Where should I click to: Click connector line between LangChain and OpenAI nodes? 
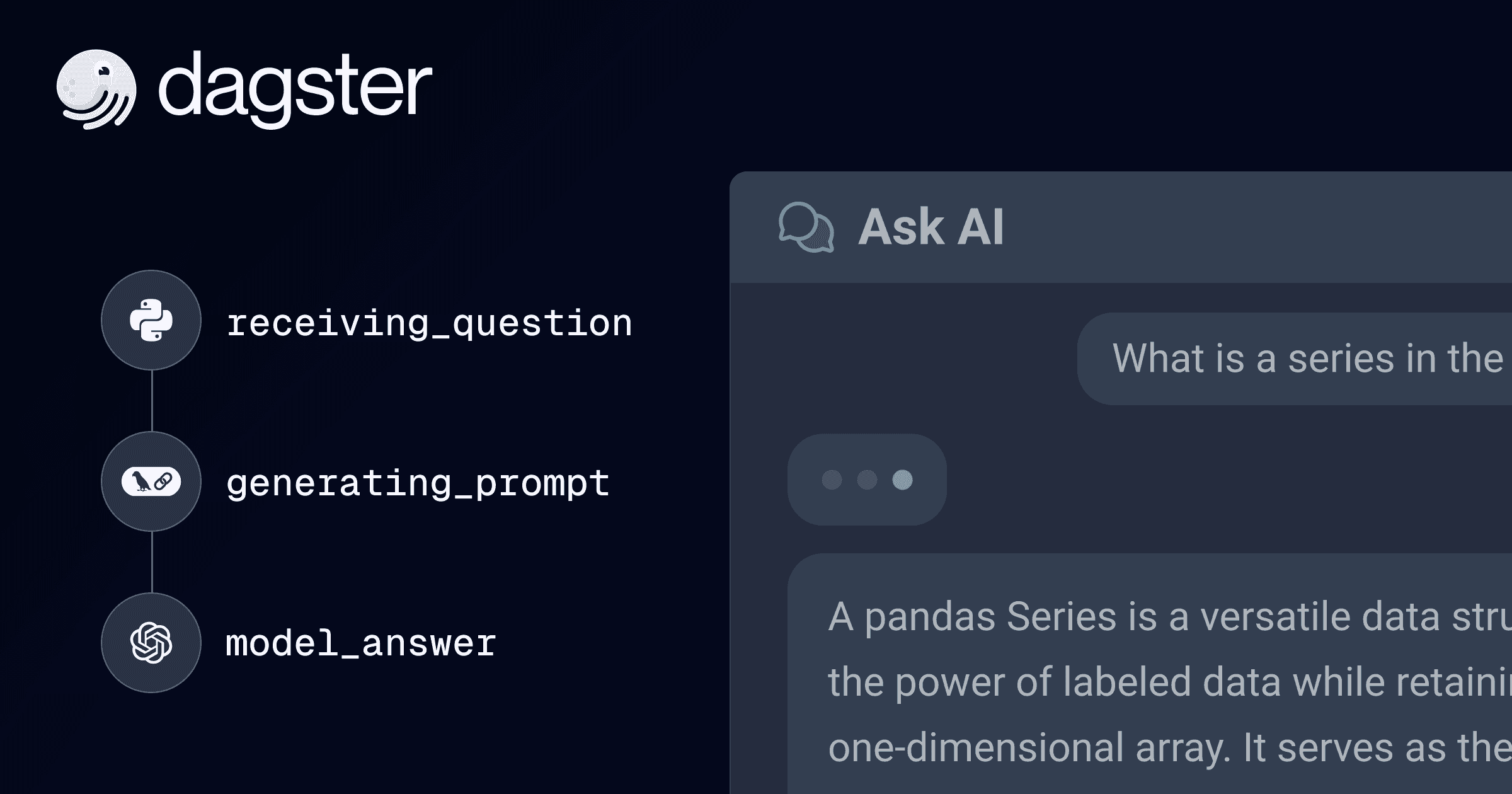152,562
